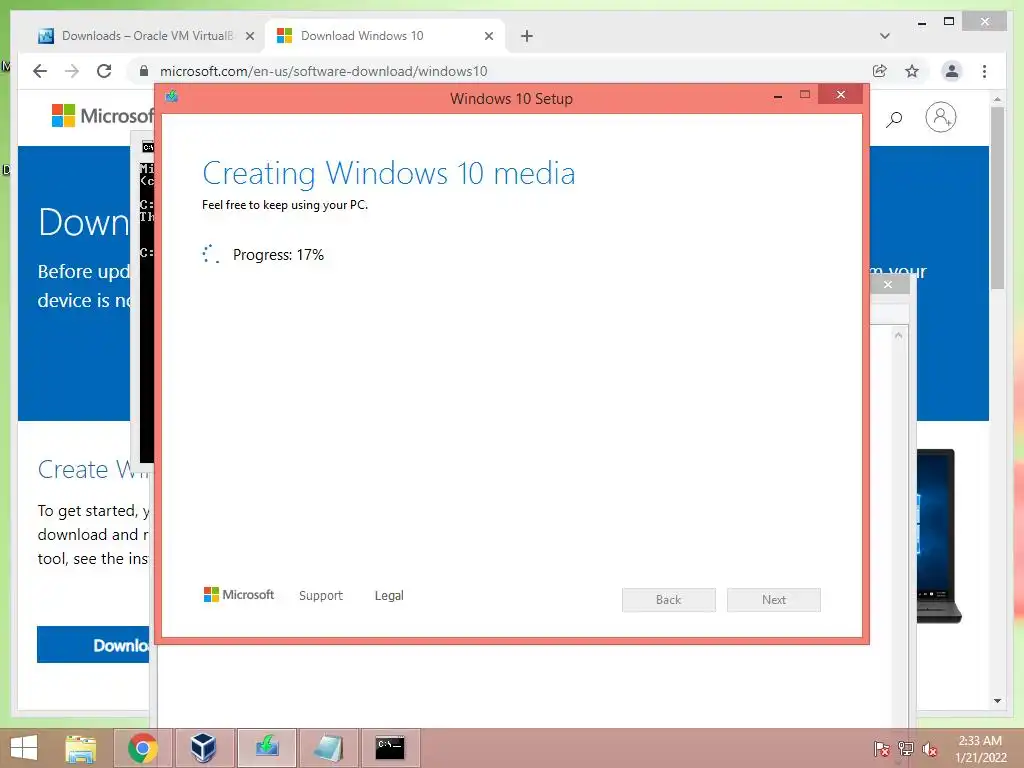Viewport: 1024px width, 768px height.
Task: Click the sign-in account icon on Microsoft site
Action: pyautogui.click(x=940, y=118)
